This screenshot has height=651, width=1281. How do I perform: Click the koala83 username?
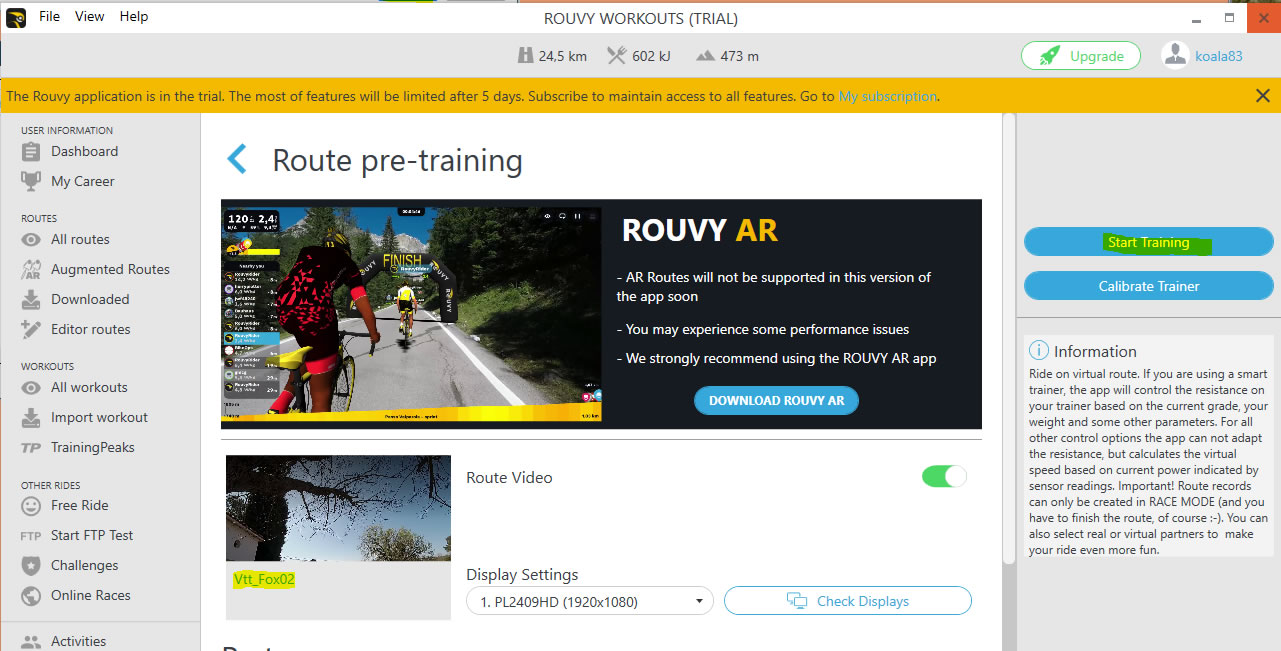click(1219, 56)
